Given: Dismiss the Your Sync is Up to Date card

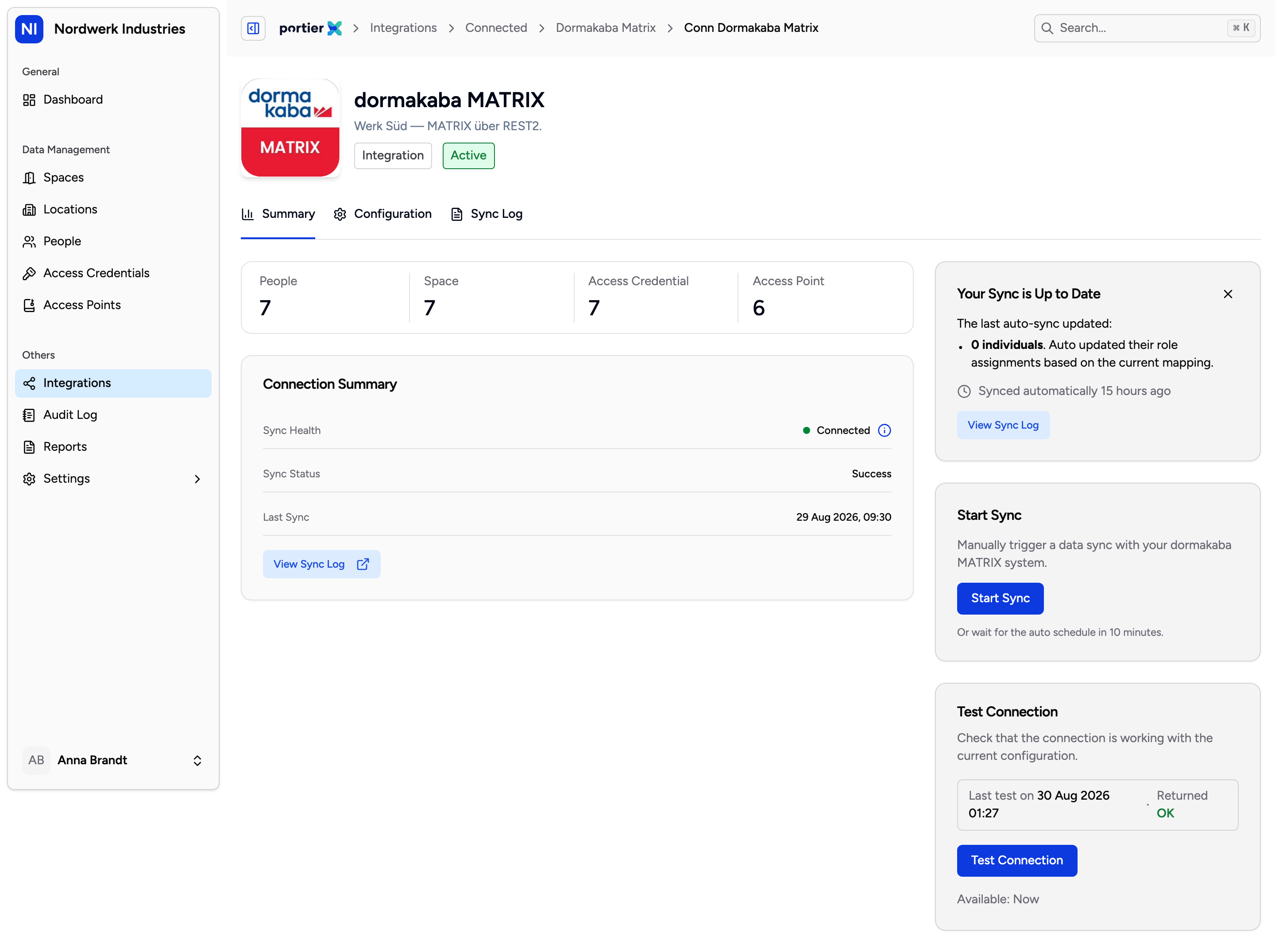Looking at the screenshot, I should point(1228,294).
